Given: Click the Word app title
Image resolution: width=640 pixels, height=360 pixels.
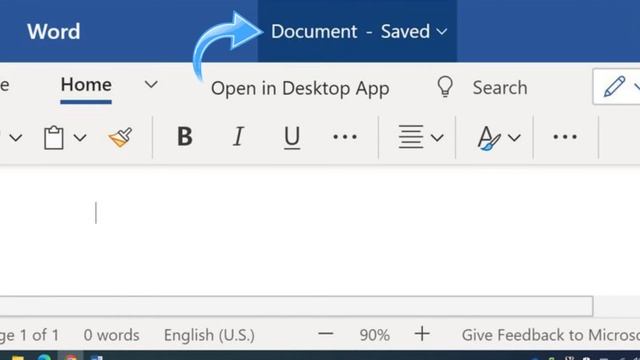Looking at the screenshot, I should [x=53, y=31].
